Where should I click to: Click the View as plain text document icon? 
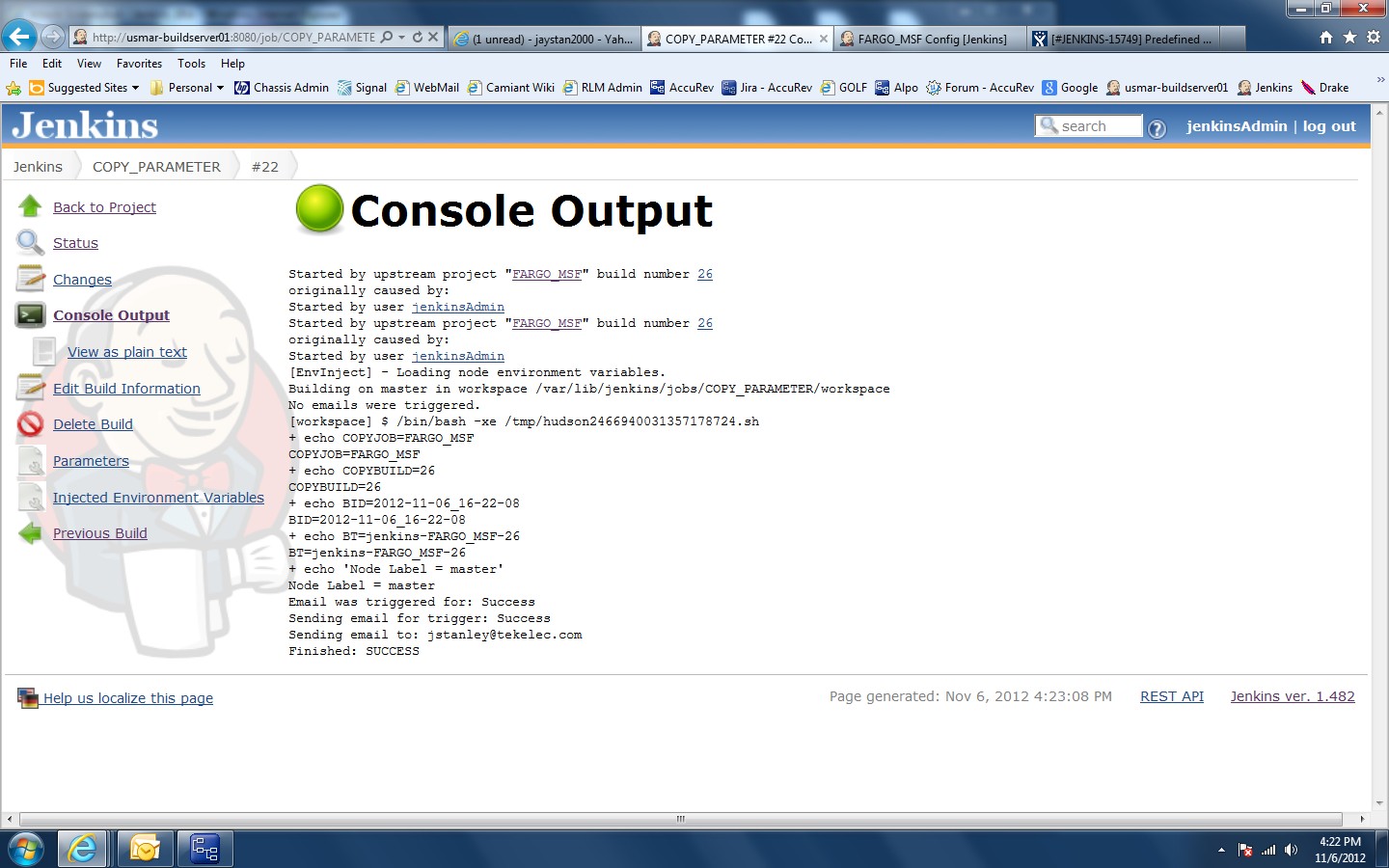[x=44, y=351]
